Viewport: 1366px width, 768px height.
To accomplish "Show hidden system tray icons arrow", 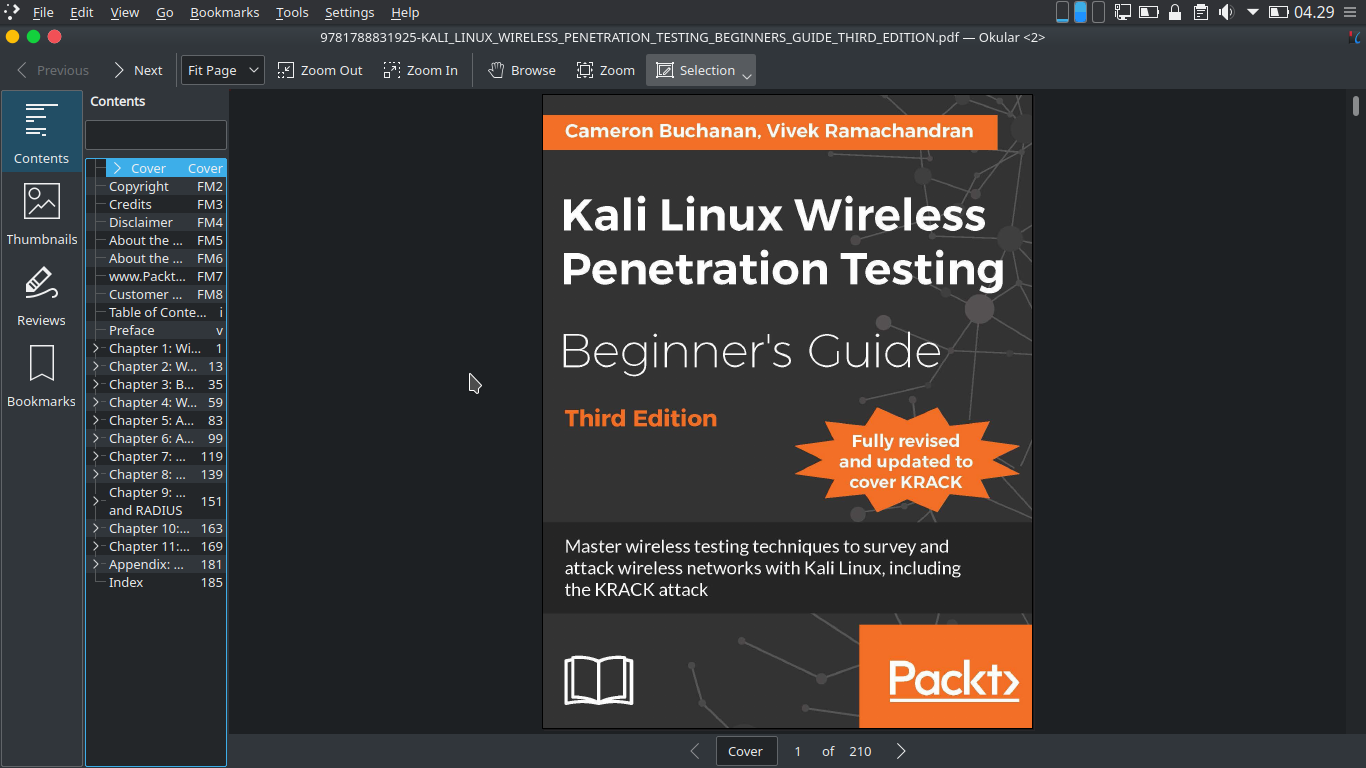I will (1252, 12).
